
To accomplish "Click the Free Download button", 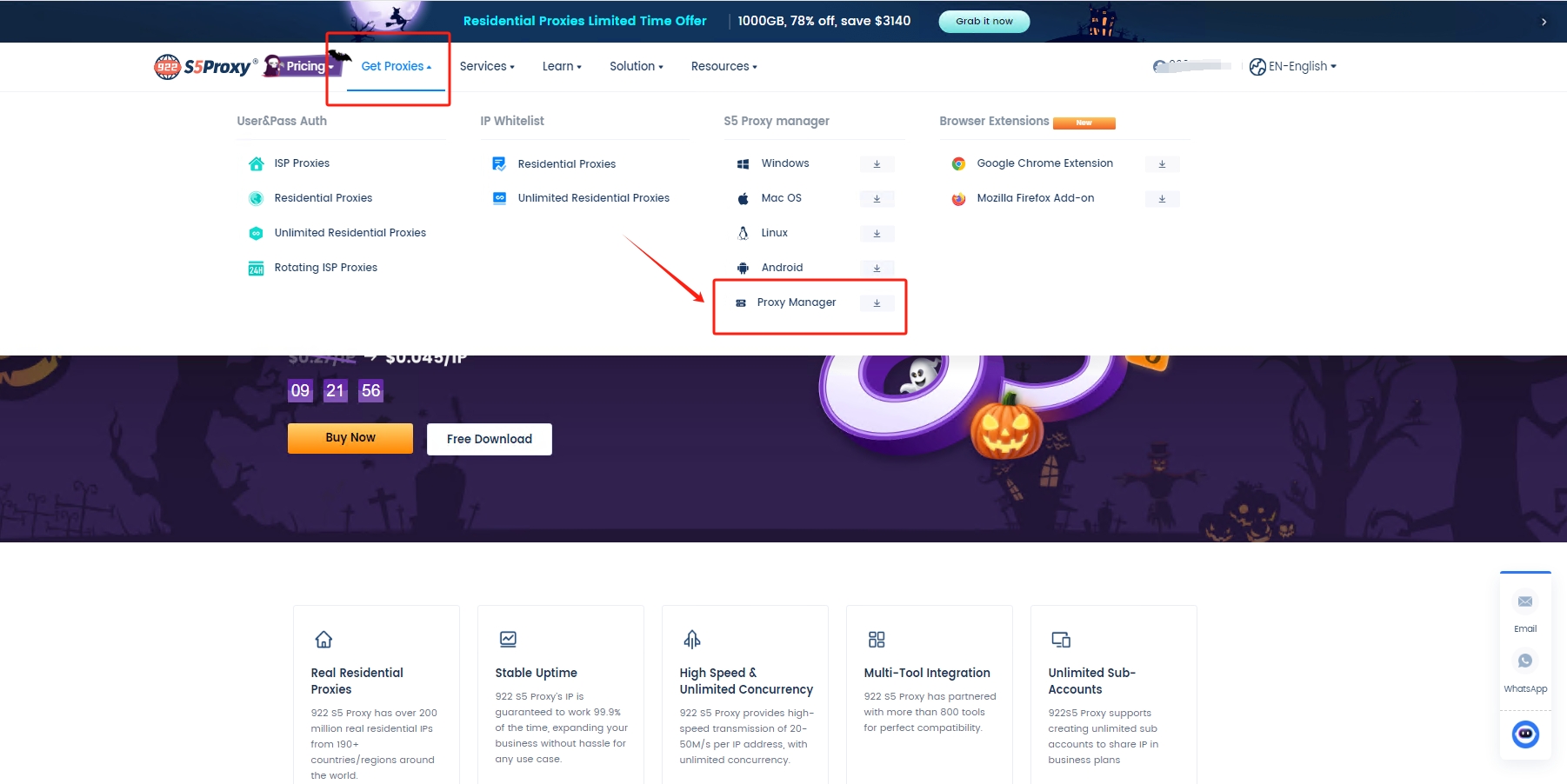I will pos(489,439).
